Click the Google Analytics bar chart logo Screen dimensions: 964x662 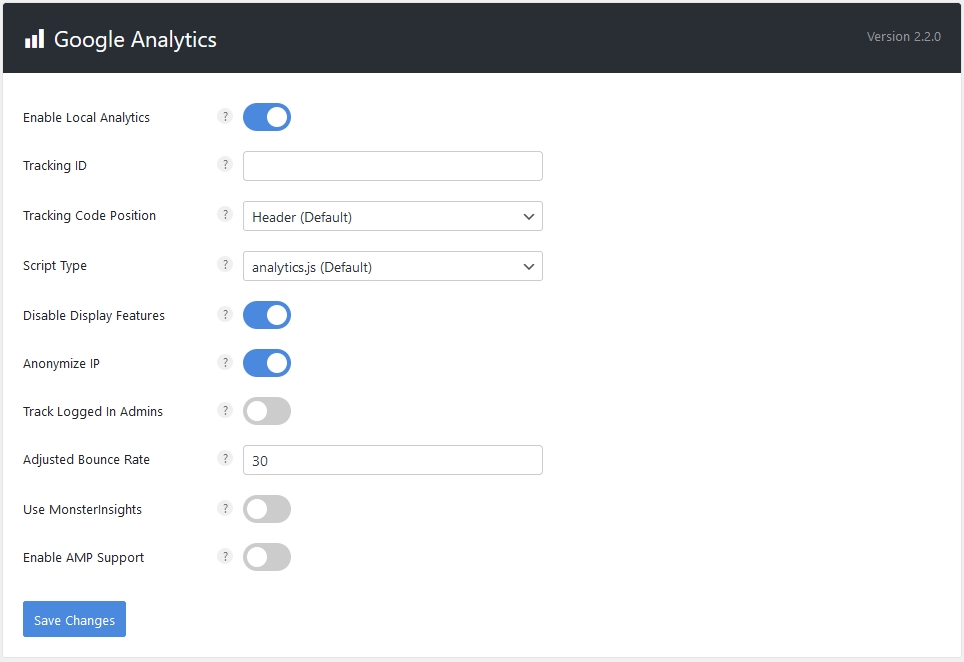pyautogui.click(x=35, y=39)
